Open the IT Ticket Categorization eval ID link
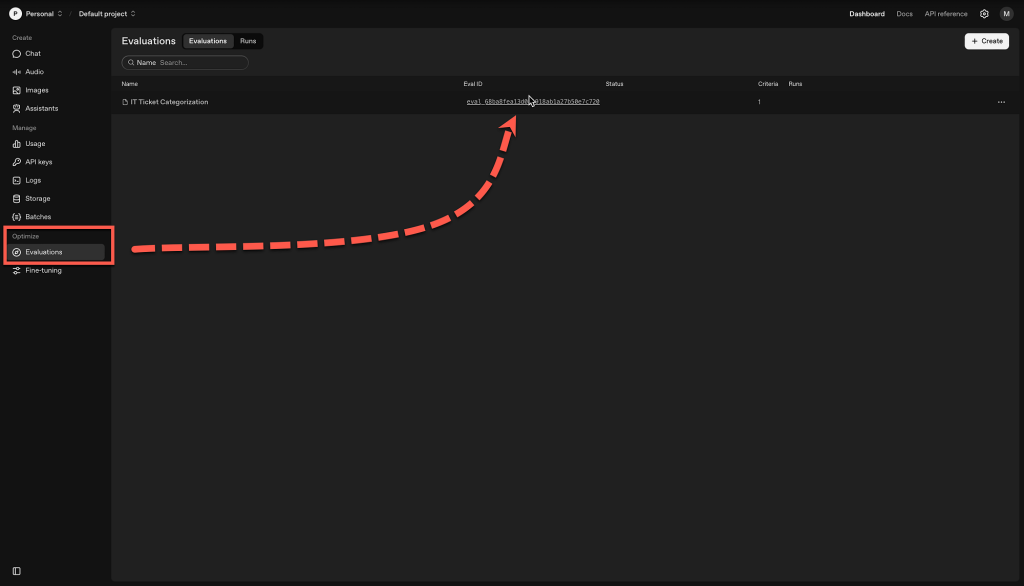The image size is (1024, 586). 532,102
